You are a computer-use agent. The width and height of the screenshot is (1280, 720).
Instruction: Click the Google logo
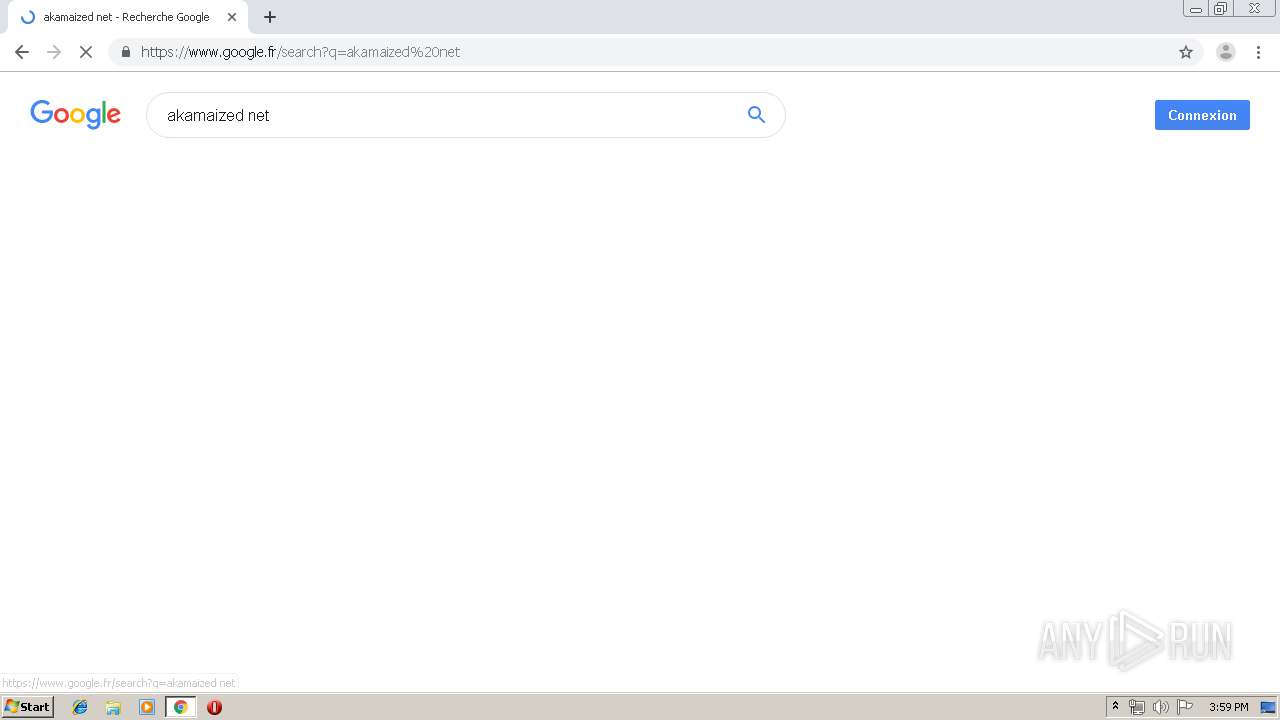click(x=75, y=115)
